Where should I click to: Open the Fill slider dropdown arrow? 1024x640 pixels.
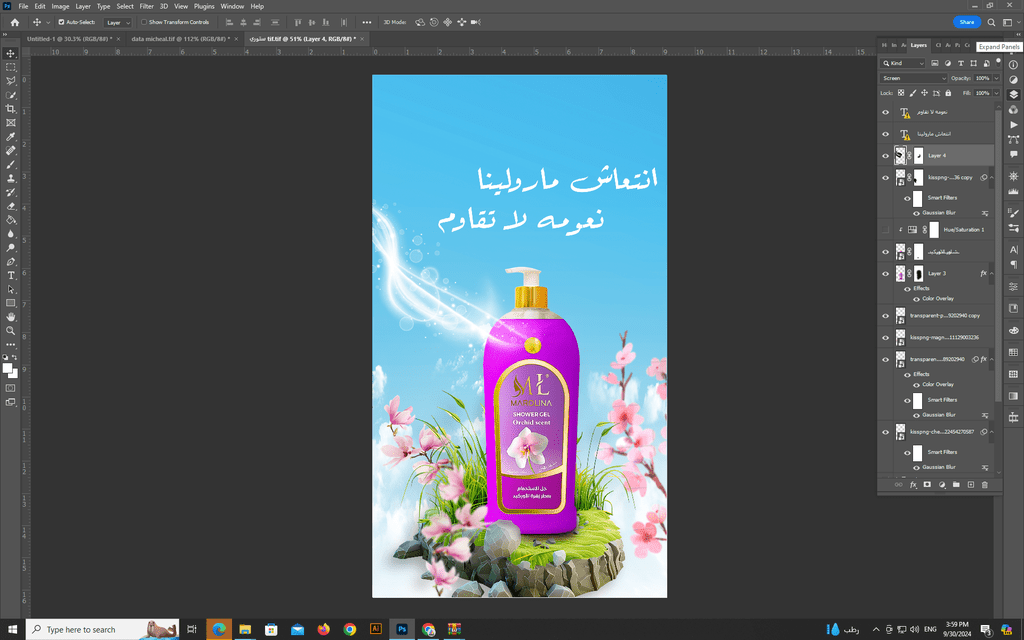[x=996, y=93]
